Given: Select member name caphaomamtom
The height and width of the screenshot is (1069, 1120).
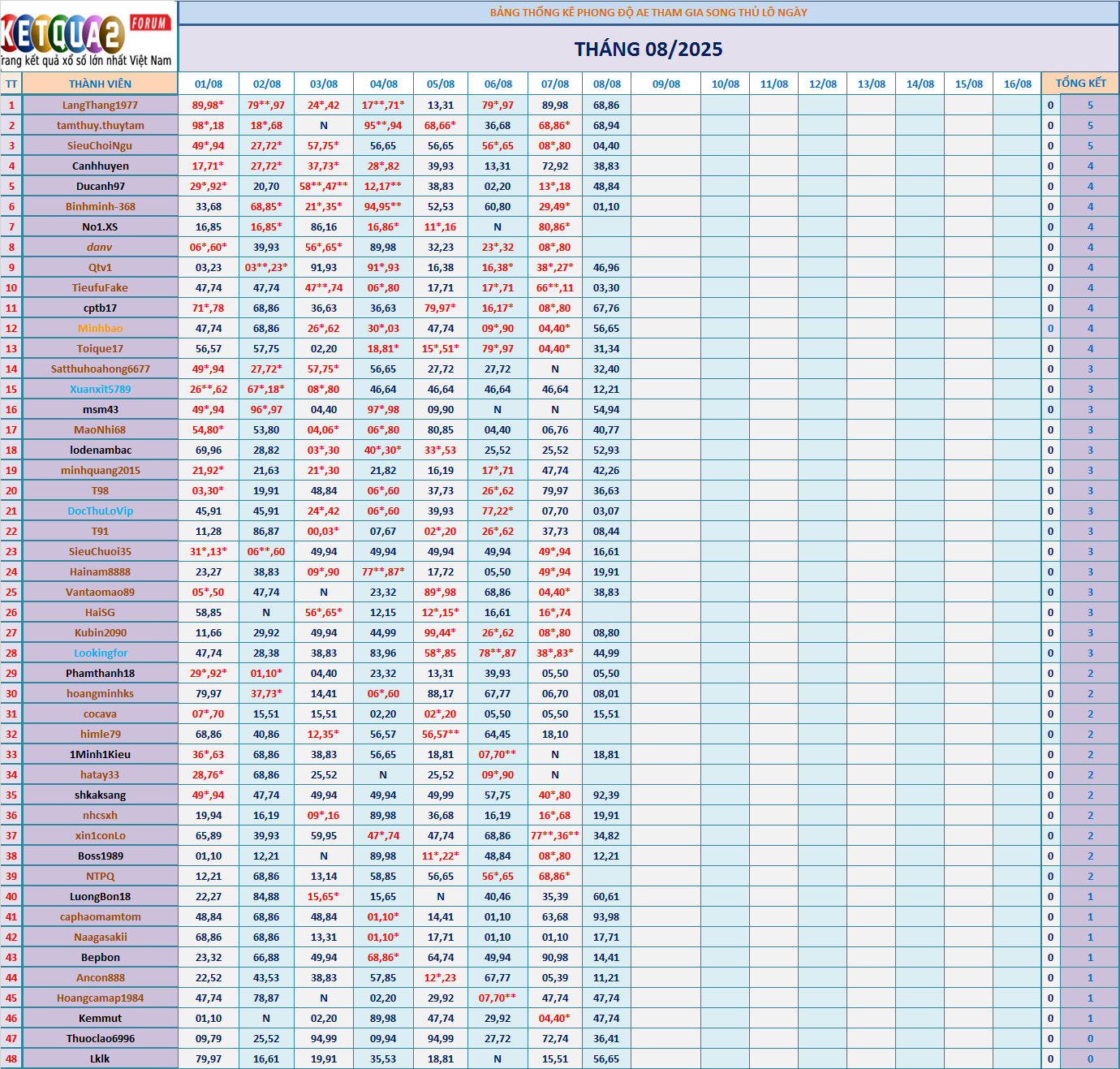Looking at the screenshot, I should pos(100,916).
